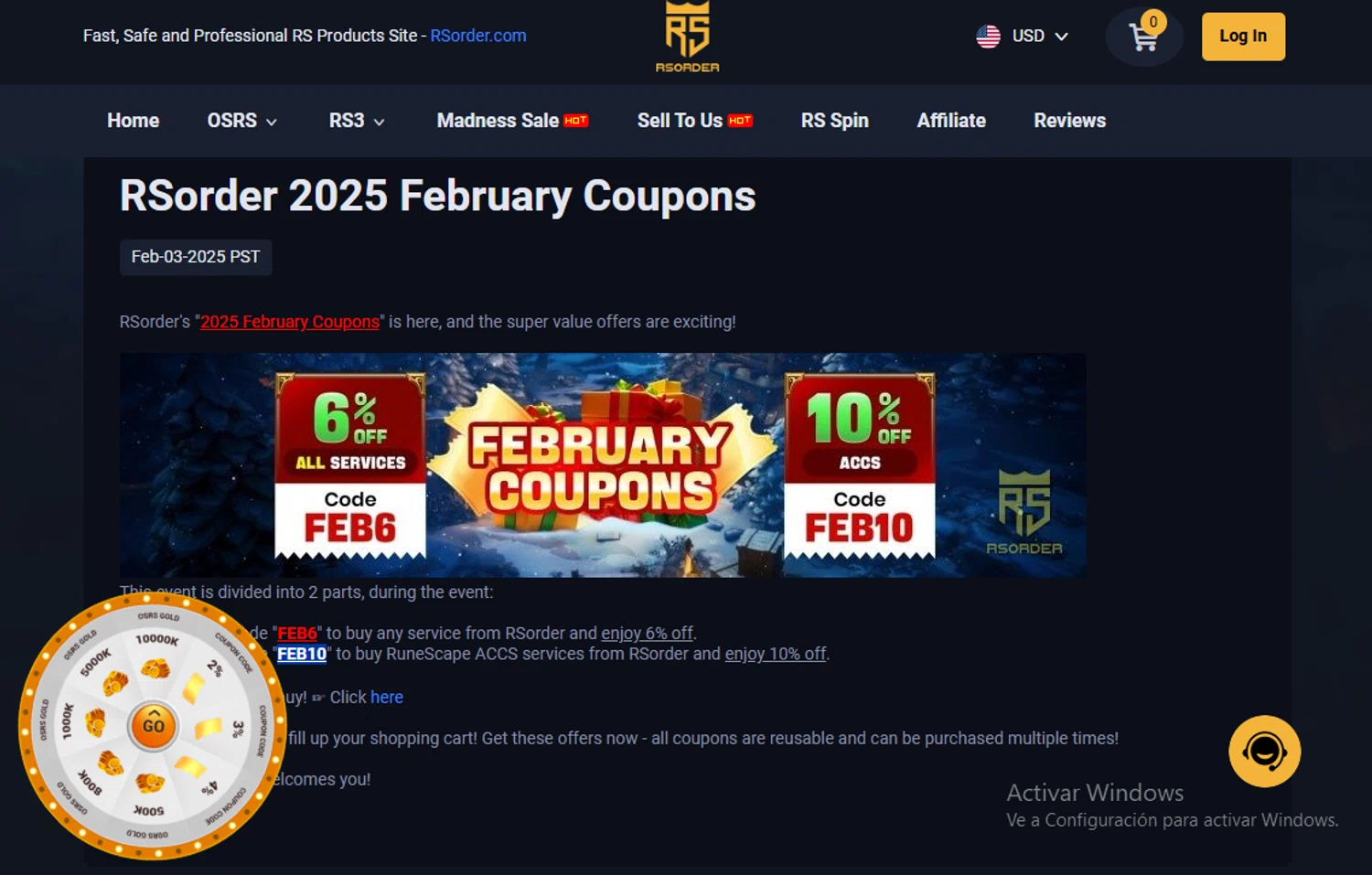Open the RS Spin menu item
1372x875 pixels.
click(834, 121)
